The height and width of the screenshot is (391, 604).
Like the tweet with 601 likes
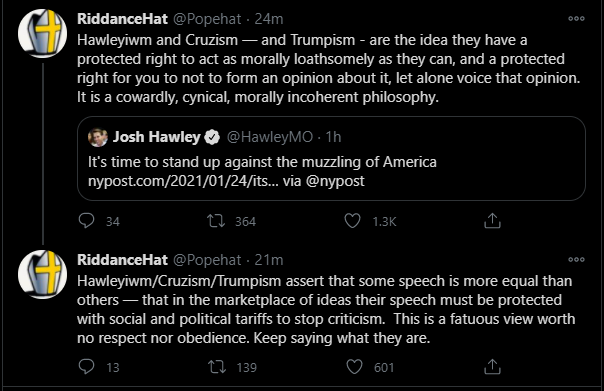(354, 367)
